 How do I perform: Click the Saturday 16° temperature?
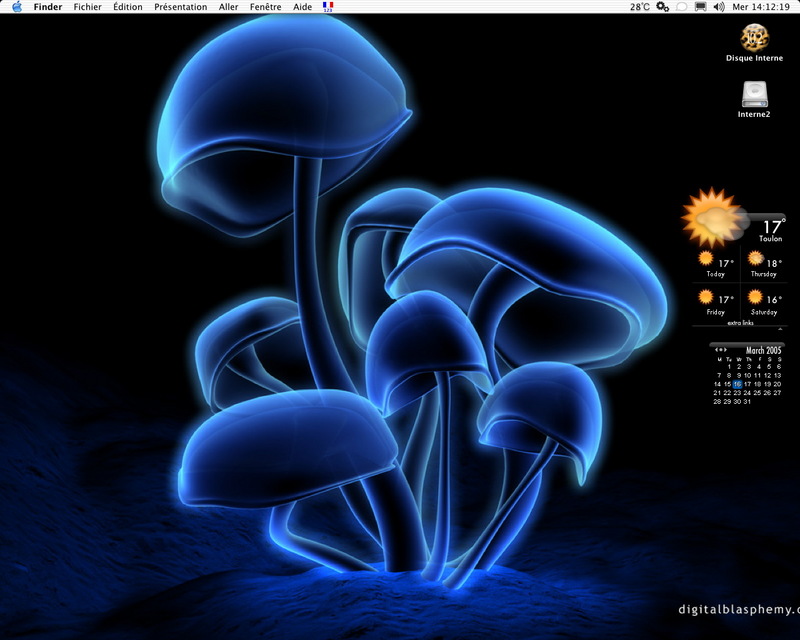point(774,300)
